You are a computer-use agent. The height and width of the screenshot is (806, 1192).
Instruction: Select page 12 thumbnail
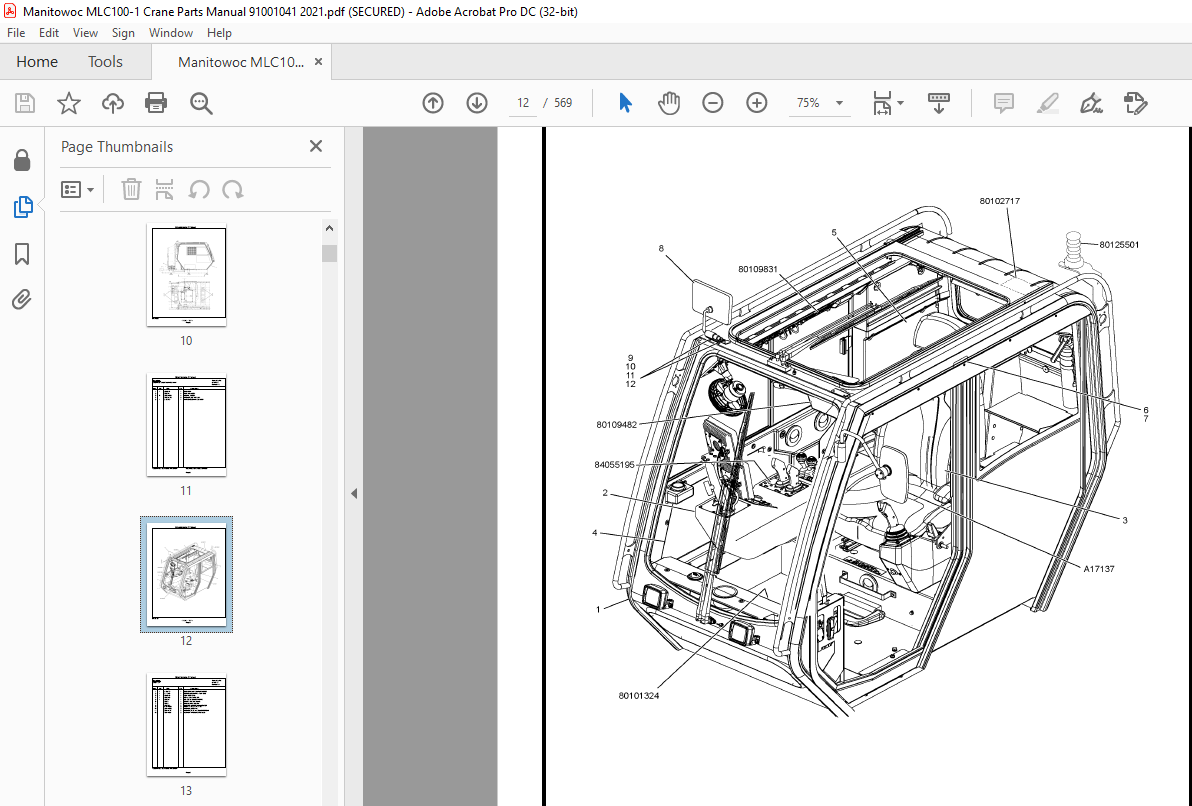(x=186, y=574)
